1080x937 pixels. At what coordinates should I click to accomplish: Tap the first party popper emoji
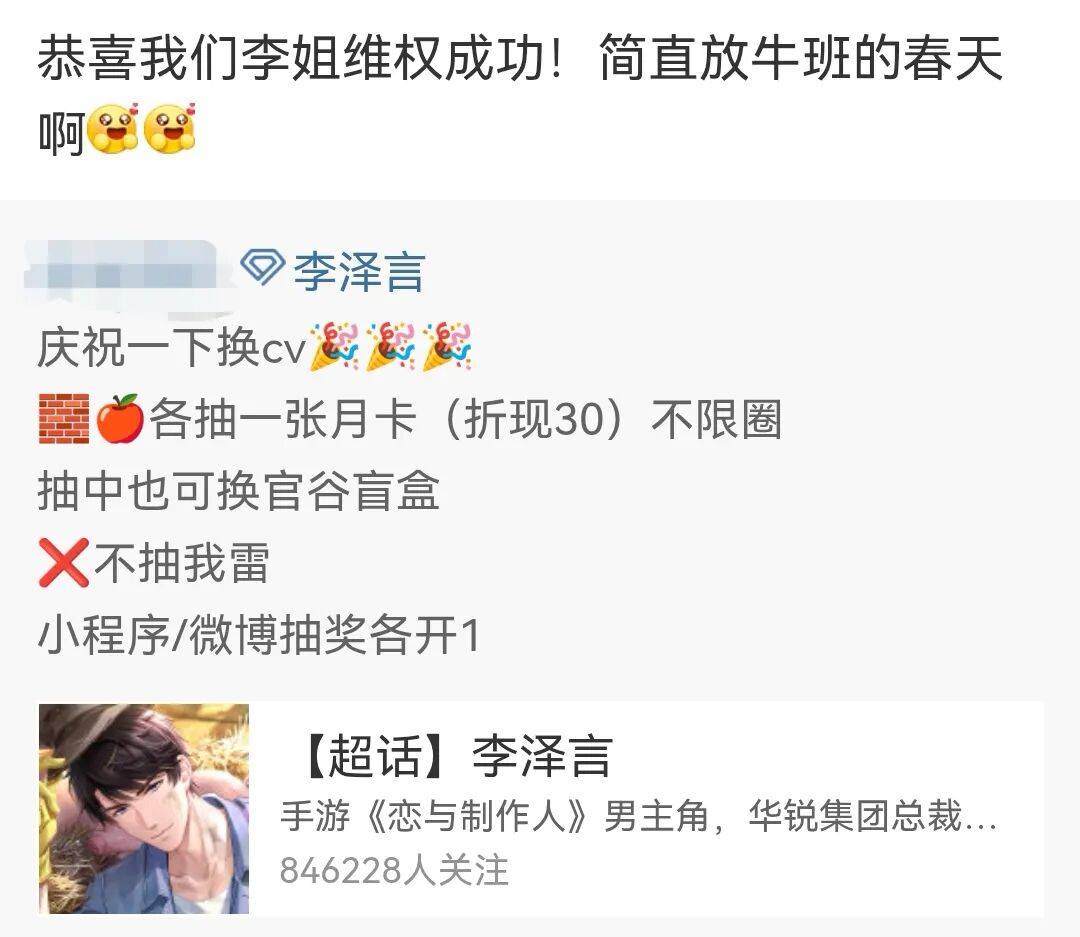tap(334, 347)
